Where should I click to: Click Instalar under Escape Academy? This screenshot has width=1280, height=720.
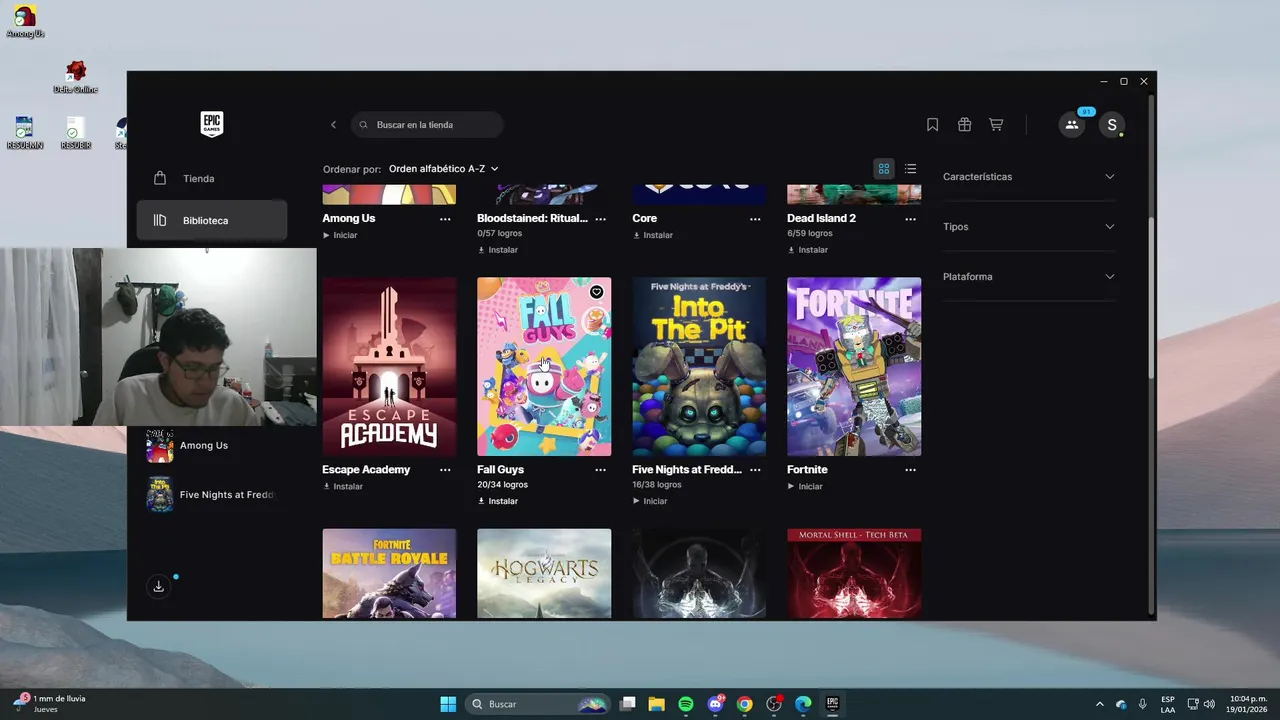point(343,487)
